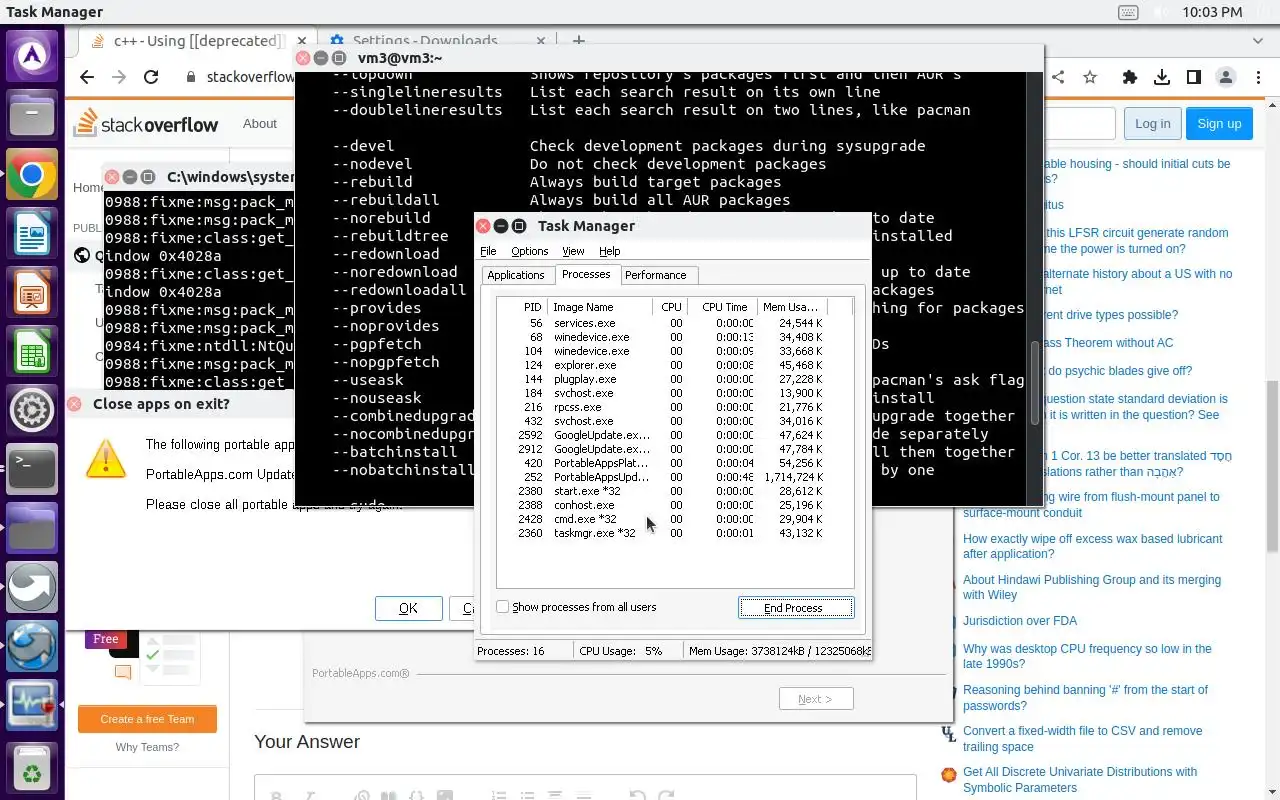Screen dimensions: 1280x800
Task: Open Help menu in Task Manager
Action: pyautogui.click(x=609, y=251)
